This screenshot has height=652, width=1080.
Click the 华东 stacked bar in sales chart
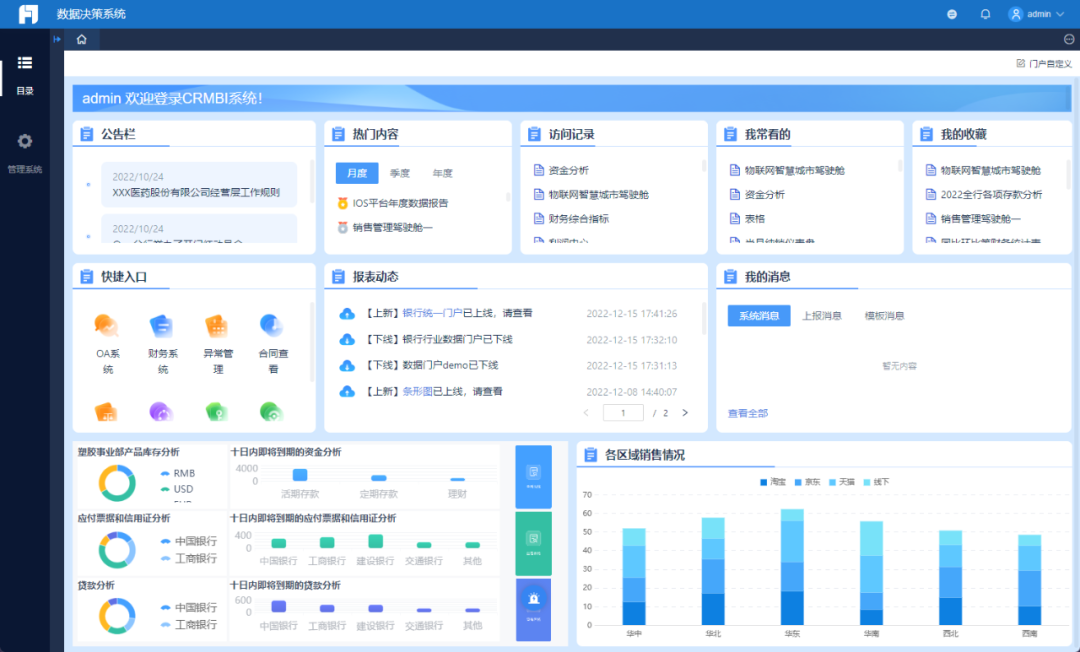pos(792,567)
